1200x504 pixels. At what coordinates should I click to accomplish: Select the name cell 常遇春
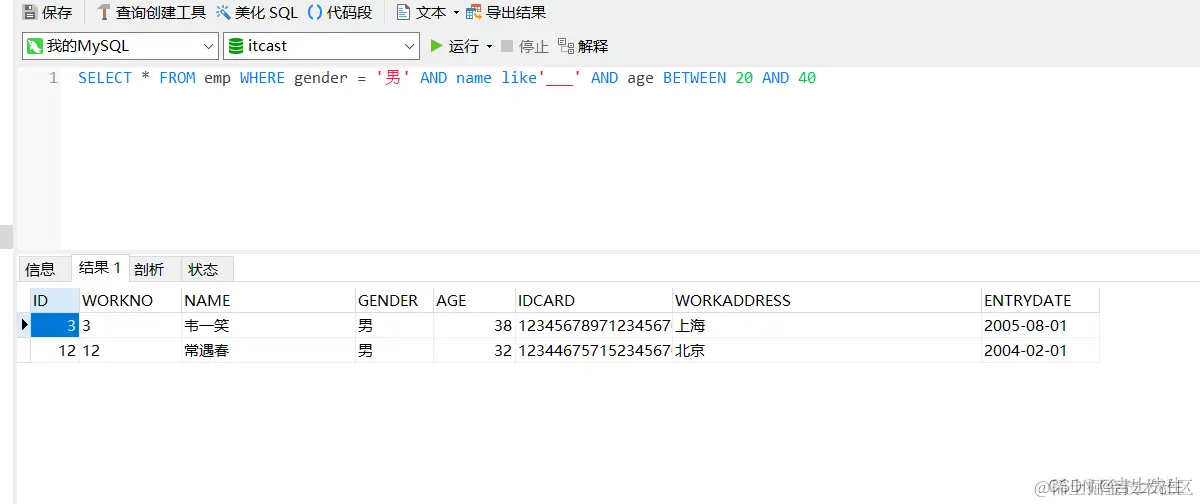point(268,350)
